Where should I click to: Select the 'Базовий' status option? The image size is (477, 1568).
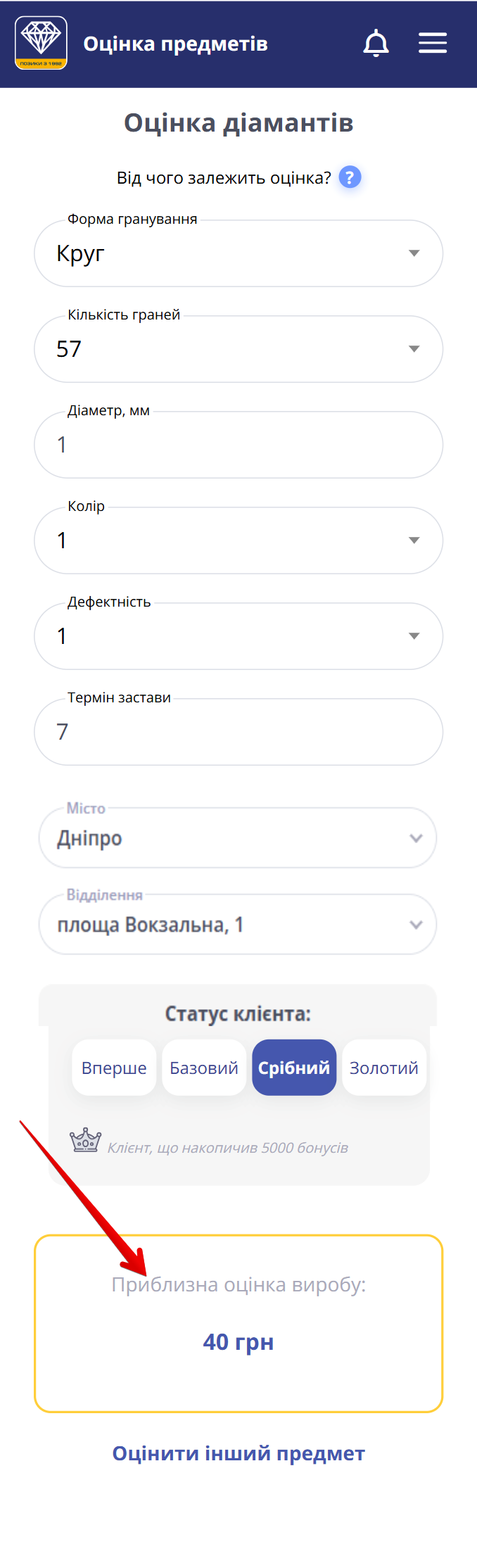204,1067
